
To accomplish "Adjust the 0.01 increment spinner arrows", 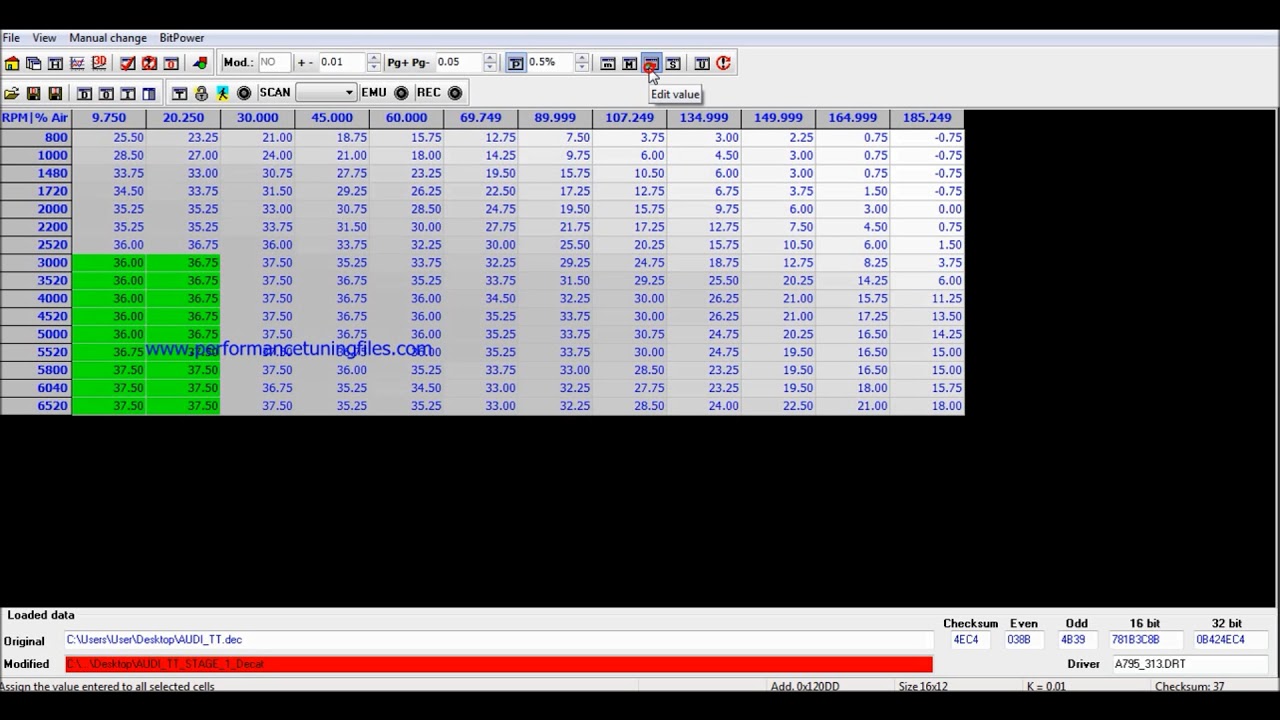I will click(374, 62).
